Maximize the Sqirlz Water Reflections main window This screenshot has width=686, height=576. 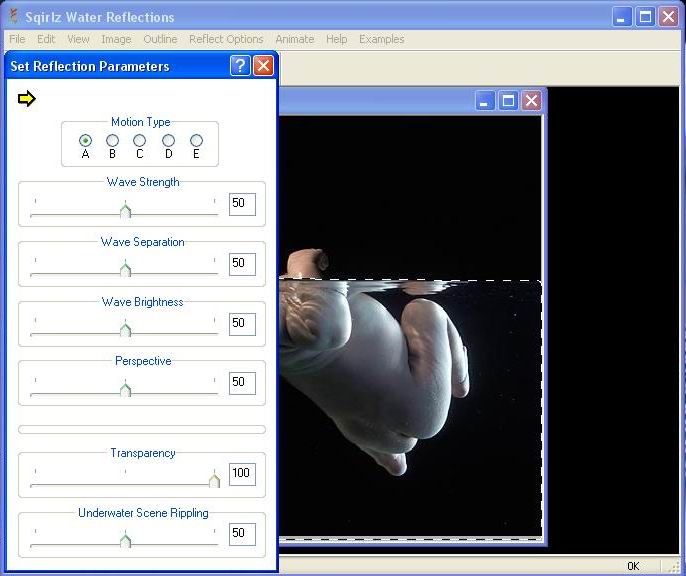[645, 17]
